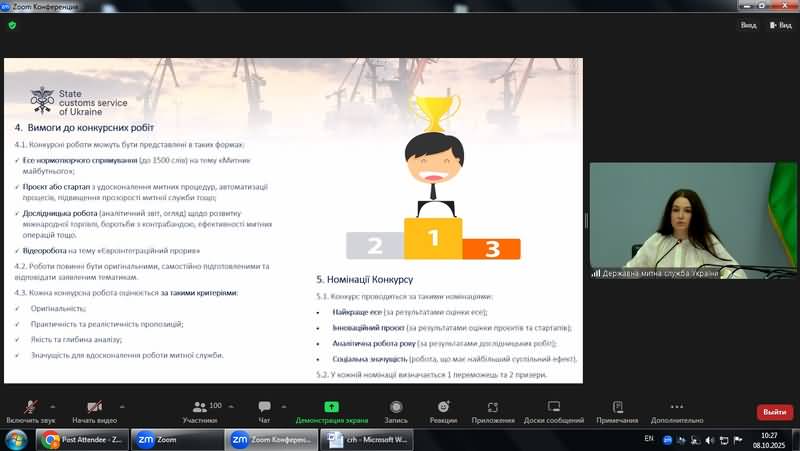Click Дополнительно more options icon

[x=677, y=411]
